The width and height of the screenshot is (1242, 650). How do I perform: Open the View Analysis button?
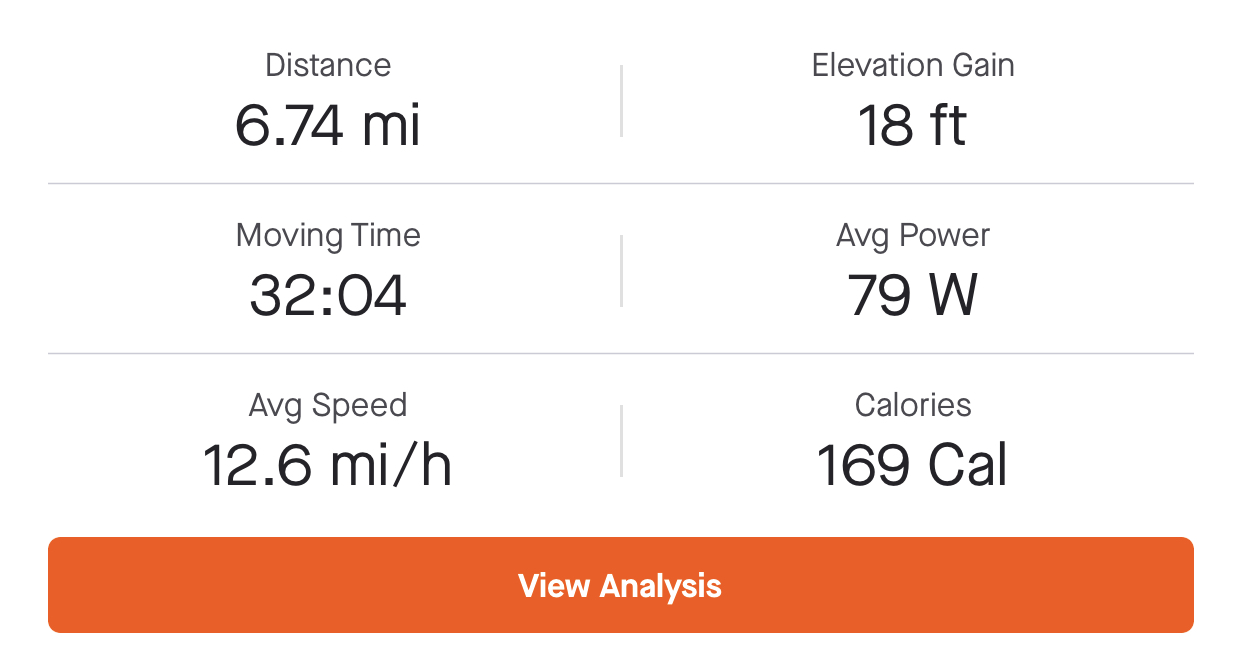620,585
